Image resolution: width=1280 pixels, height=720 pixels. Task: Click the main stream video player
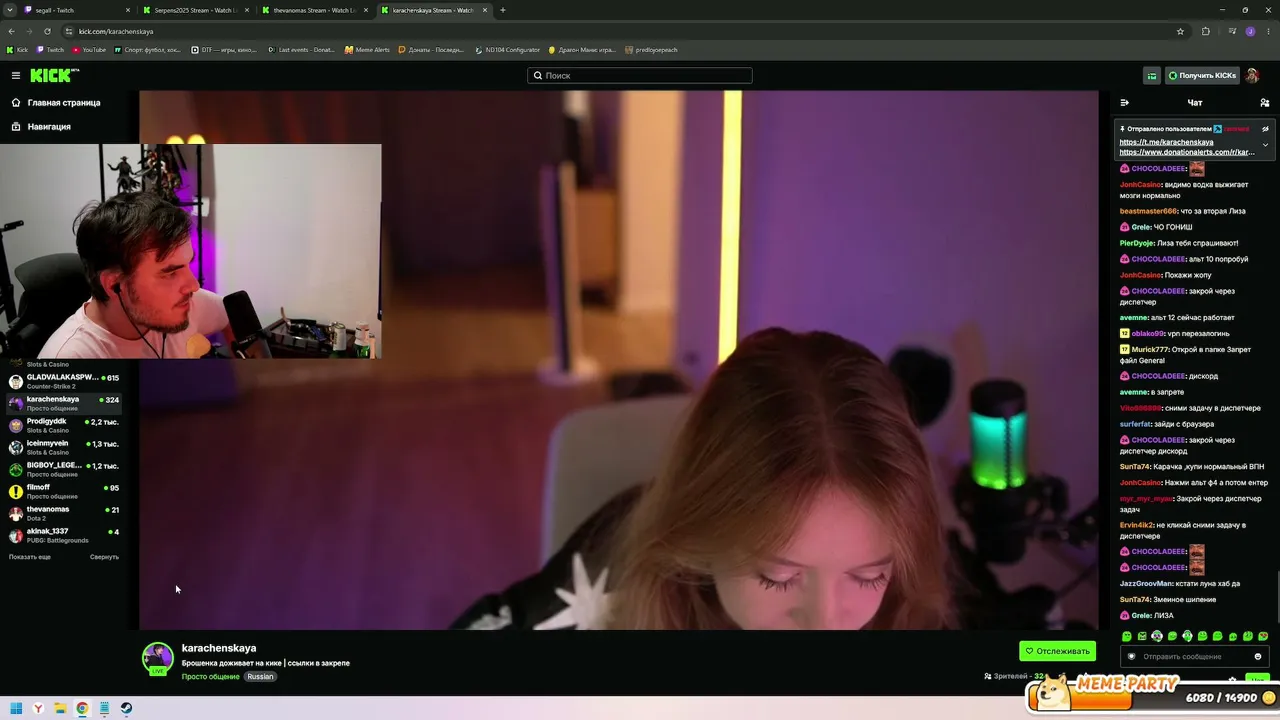(618, 360)
